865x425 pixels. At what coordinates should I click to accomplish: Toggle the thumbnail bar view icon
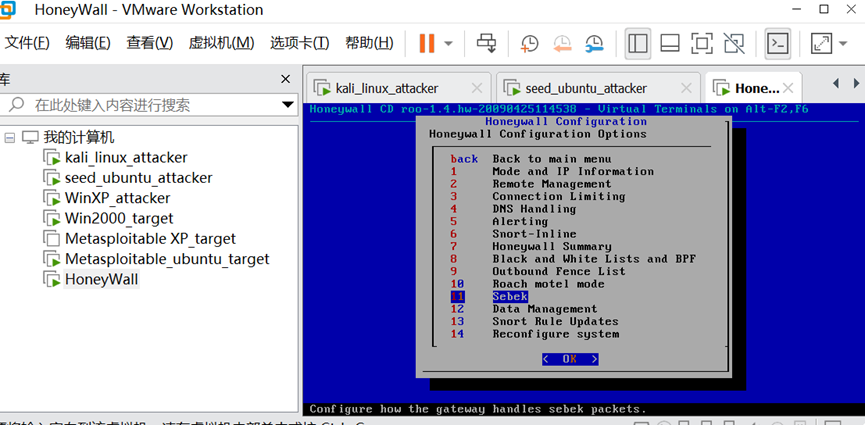pyautogui.click(x=670, y=43)
